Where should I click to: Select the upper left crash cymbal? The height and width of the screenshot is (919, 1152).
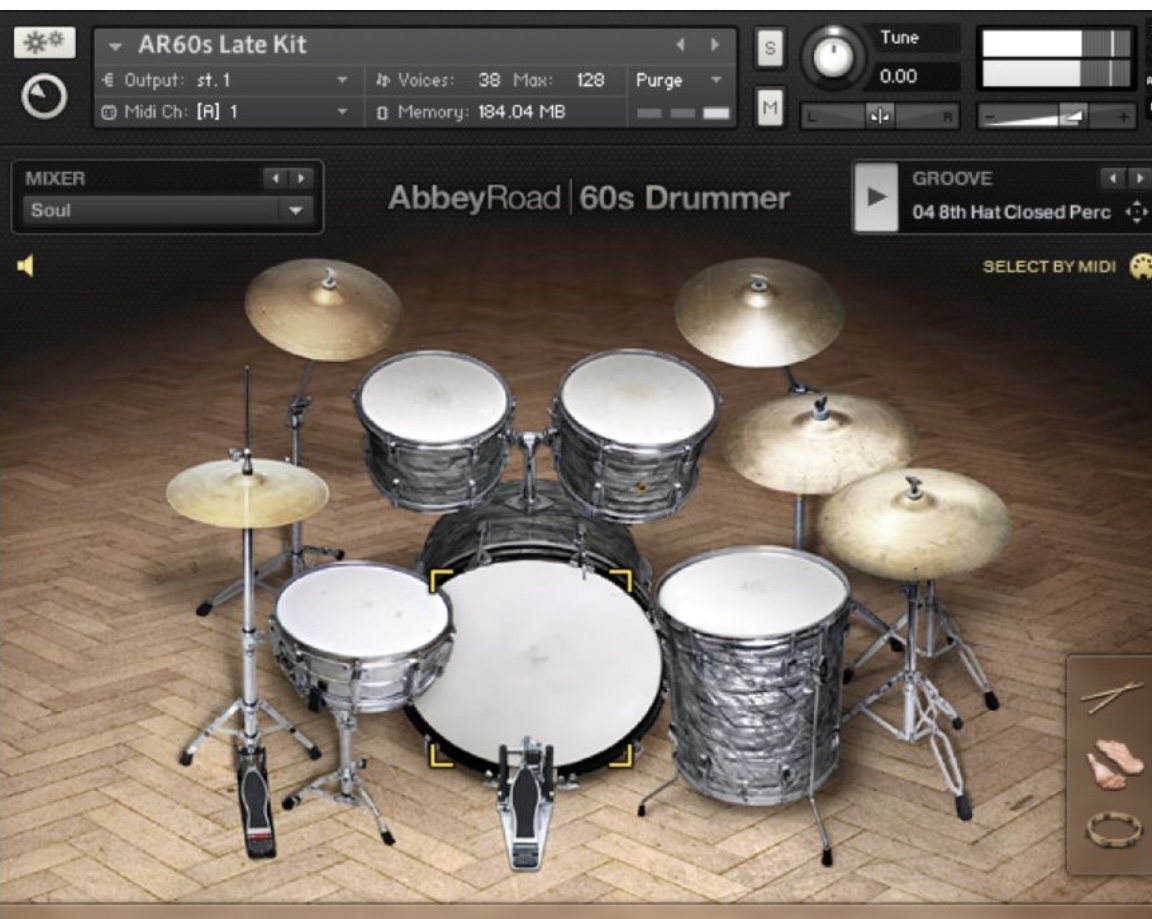323,309
